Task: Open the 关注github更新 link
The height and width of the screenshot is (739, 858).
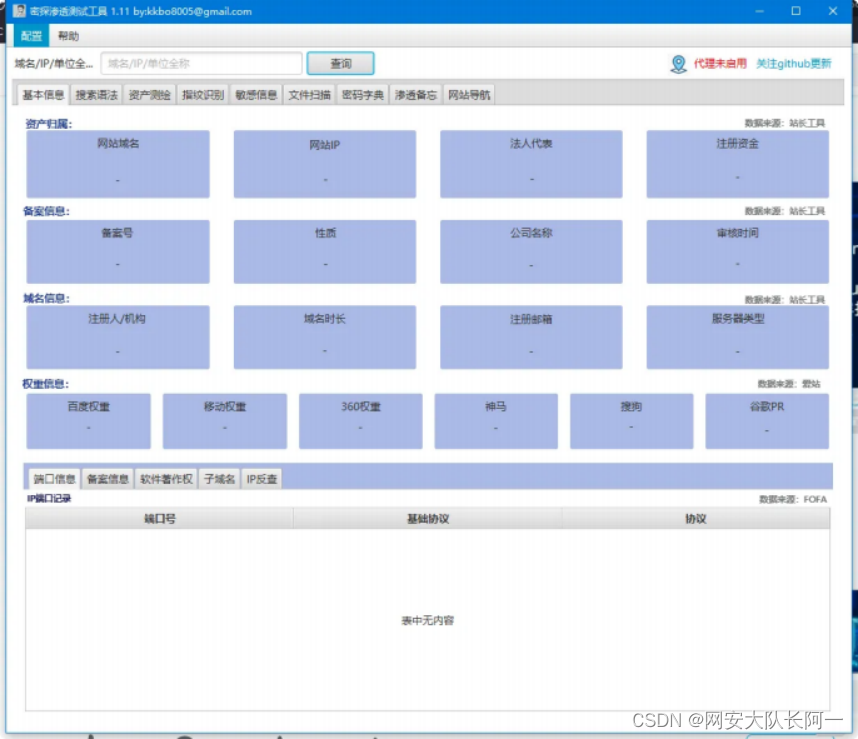Action: pos(793,63)
